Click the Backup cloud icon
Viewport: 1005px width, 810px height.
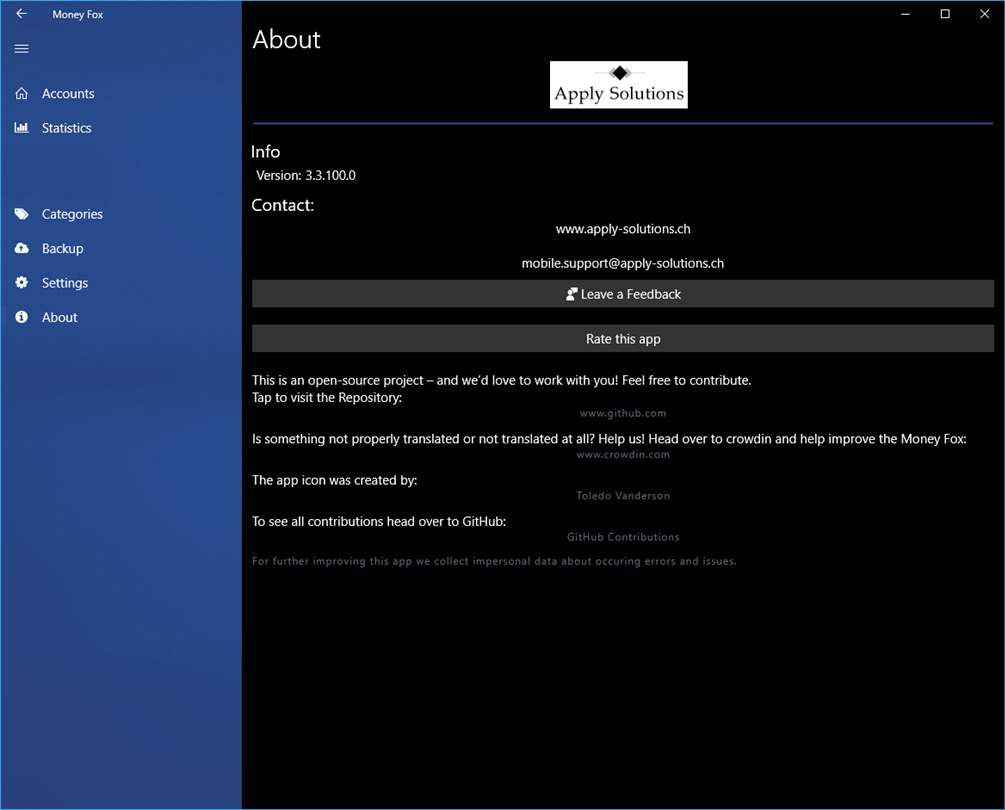coord(21,248)
